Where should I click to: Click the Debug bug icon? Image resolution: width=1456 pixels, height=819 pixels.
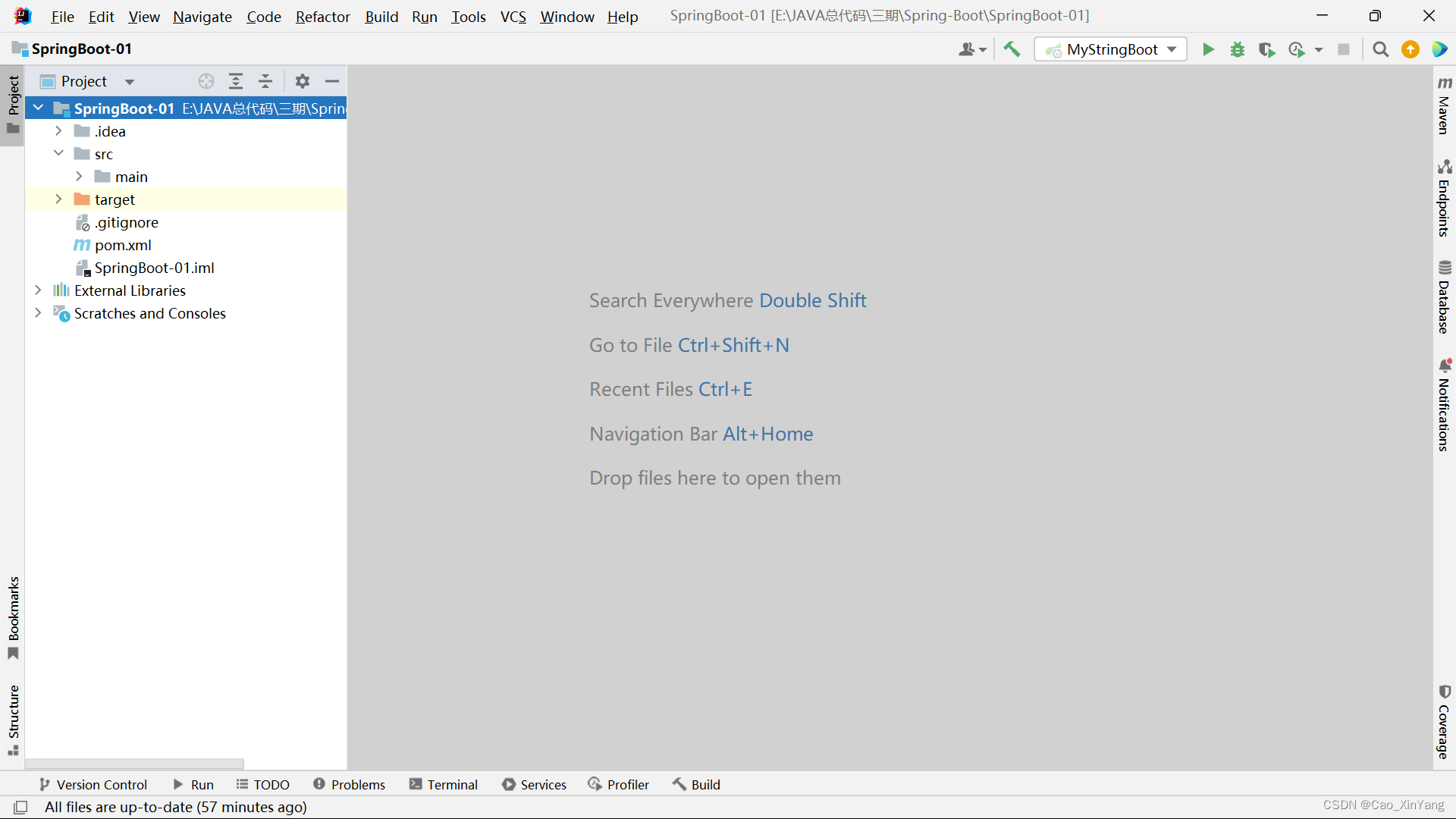tap(1238, 49)
